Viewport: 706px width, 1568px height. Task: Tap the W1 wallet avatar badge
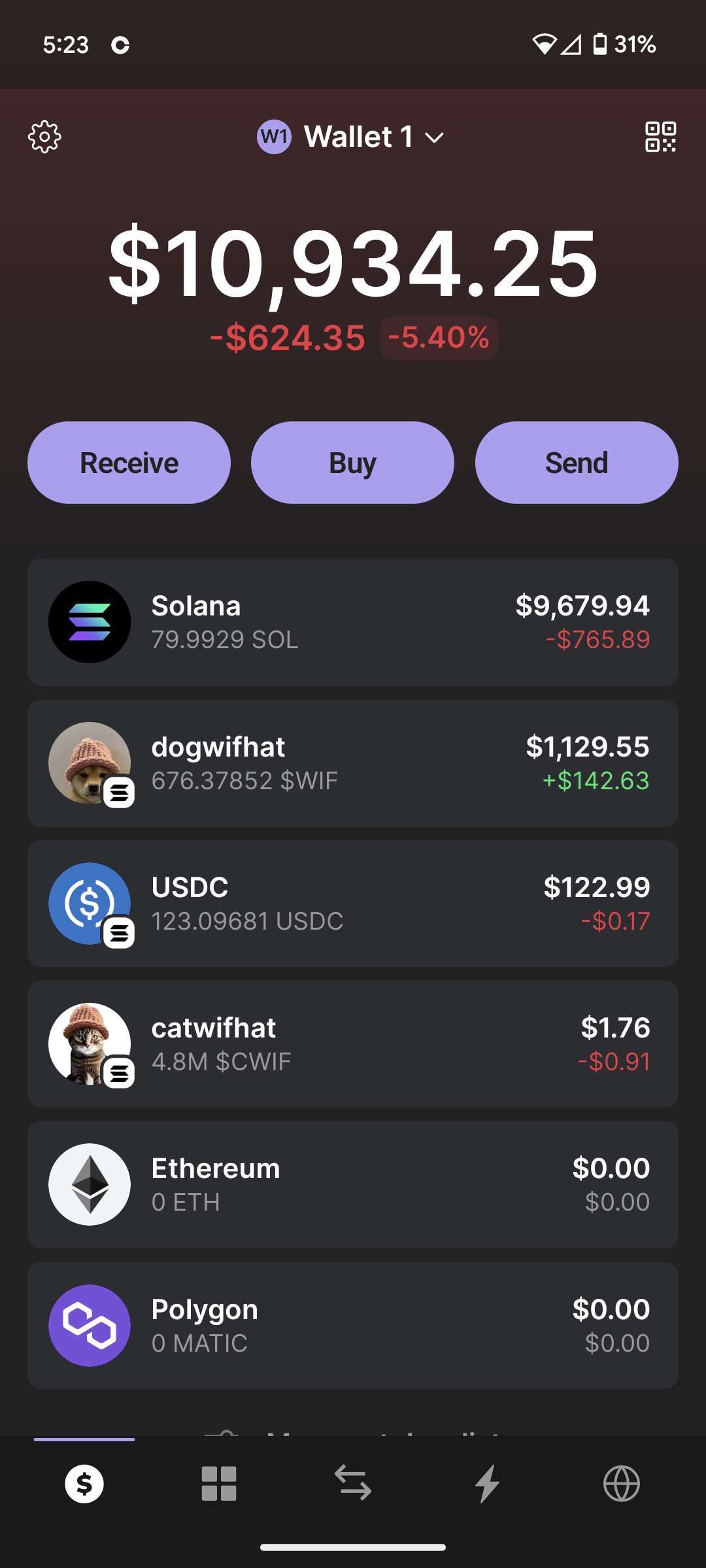(274, 137)
